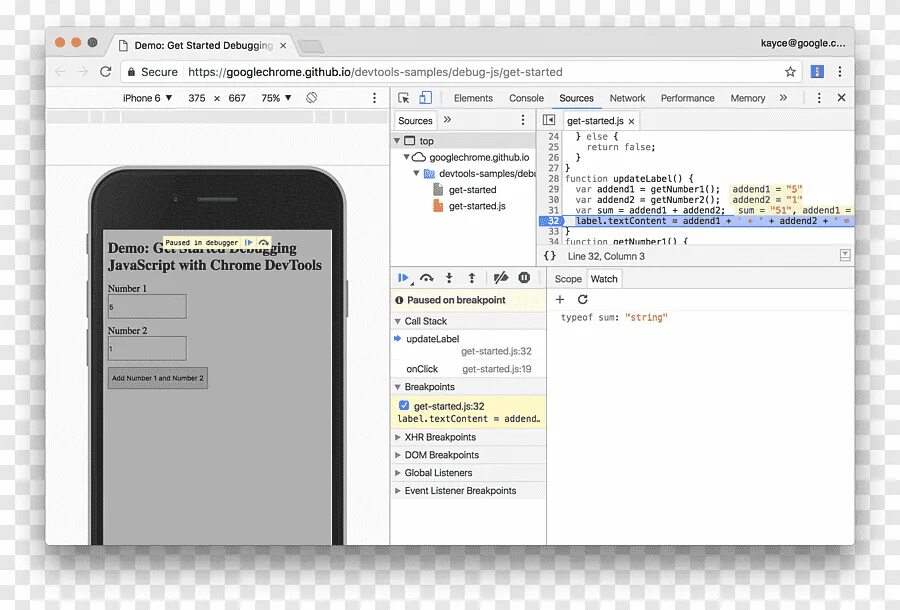Show more DevTools tabs chevron

783,98
